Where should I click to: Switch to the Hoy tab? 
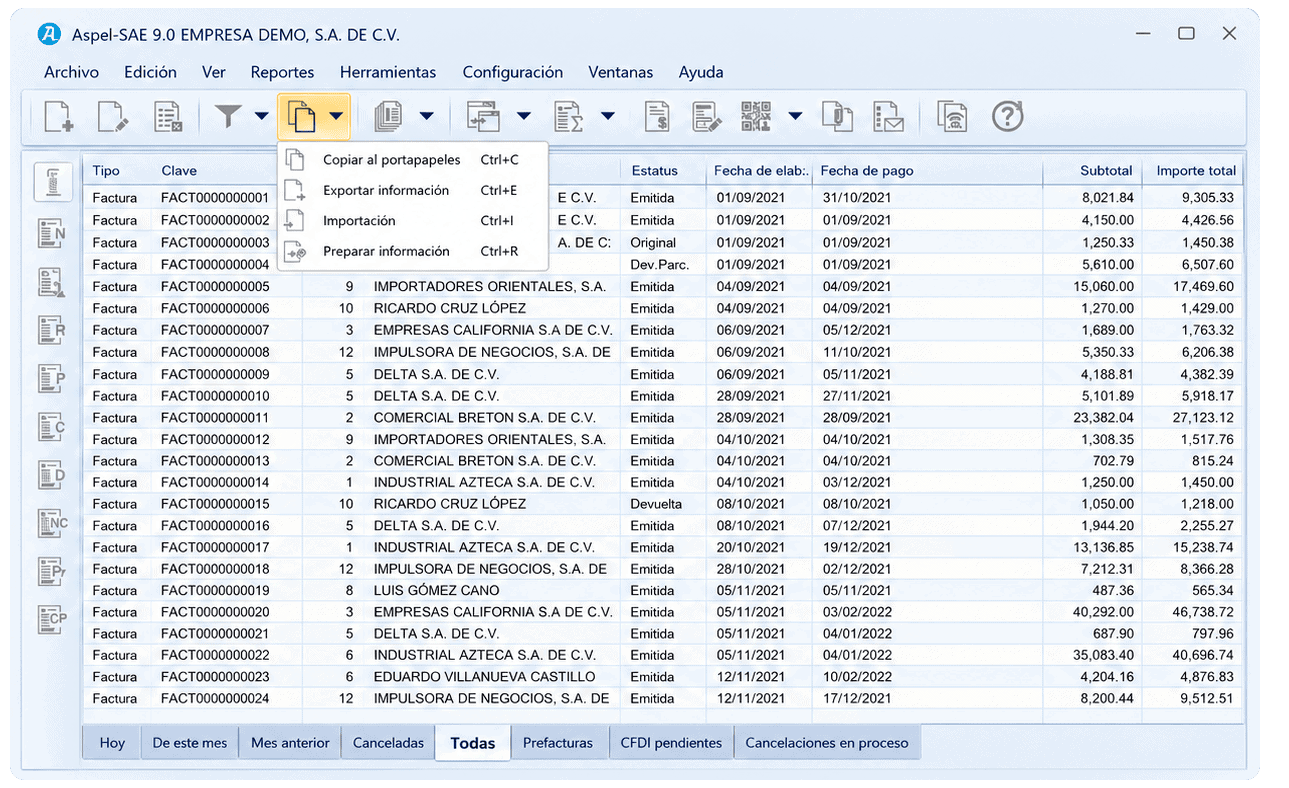[x=112, y=743]
